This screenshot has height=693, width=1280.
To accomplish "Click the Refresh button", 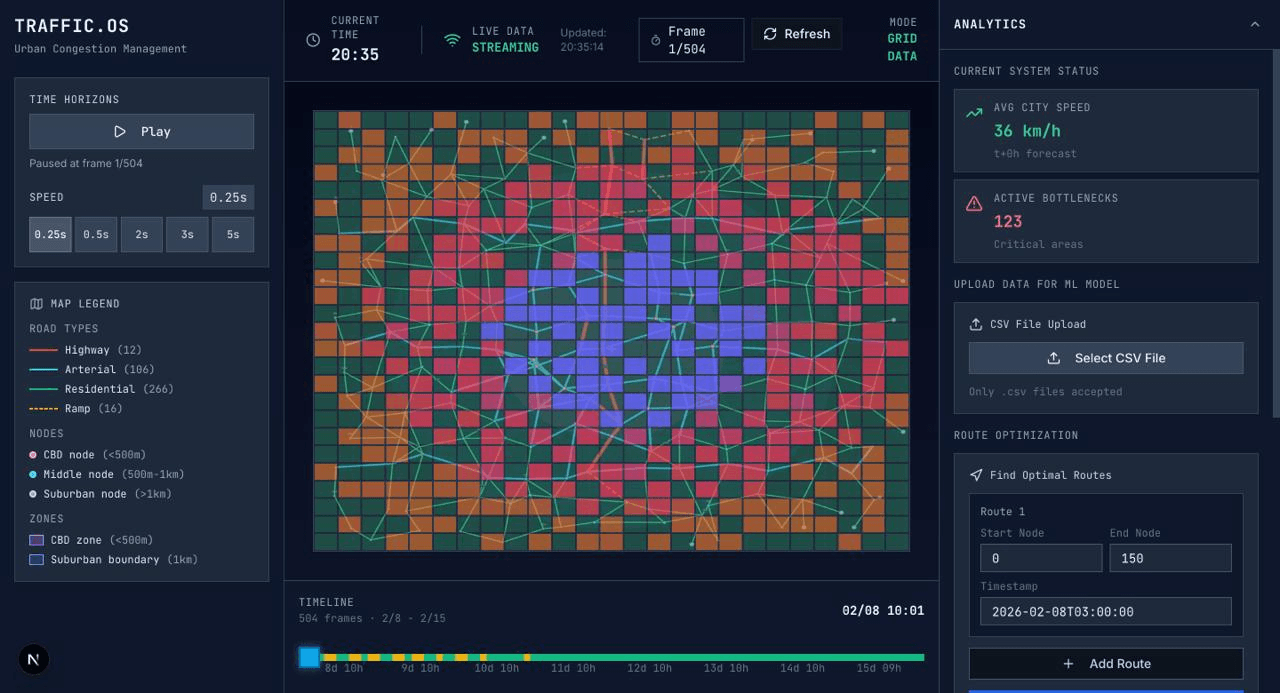I will 796,34.
